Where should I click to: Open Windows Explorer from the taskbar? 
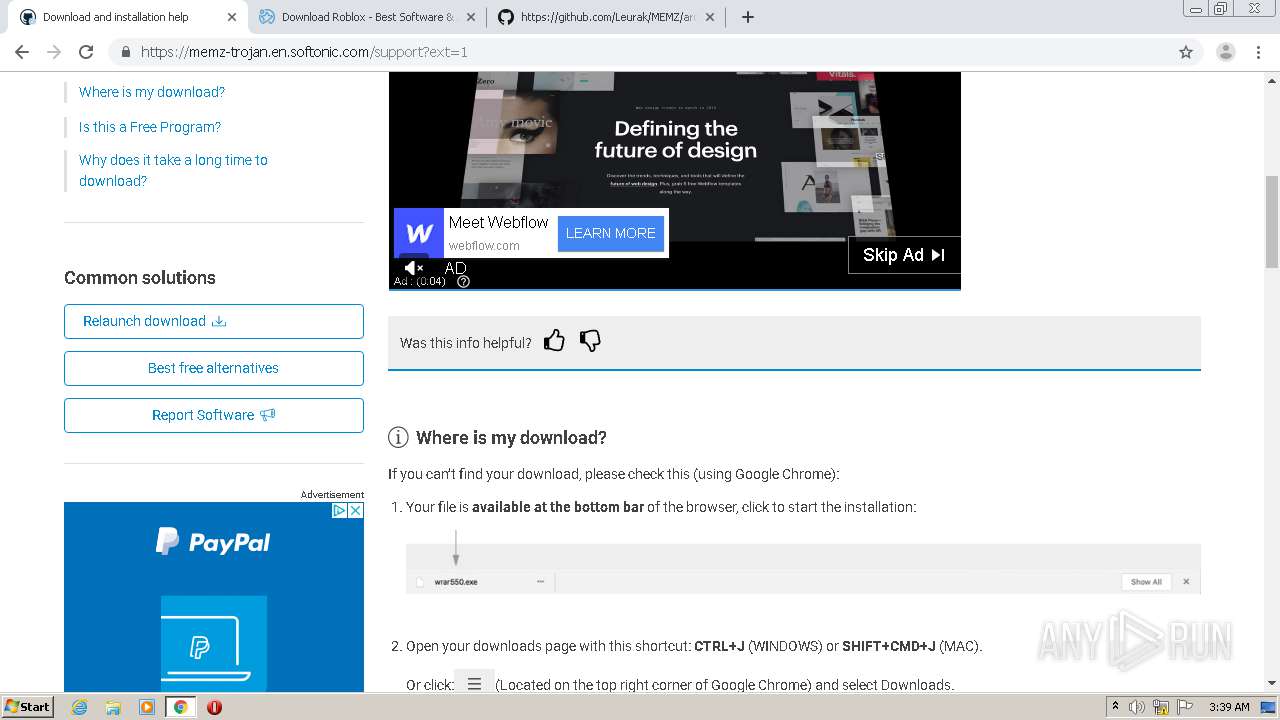(x=113, y=707)
